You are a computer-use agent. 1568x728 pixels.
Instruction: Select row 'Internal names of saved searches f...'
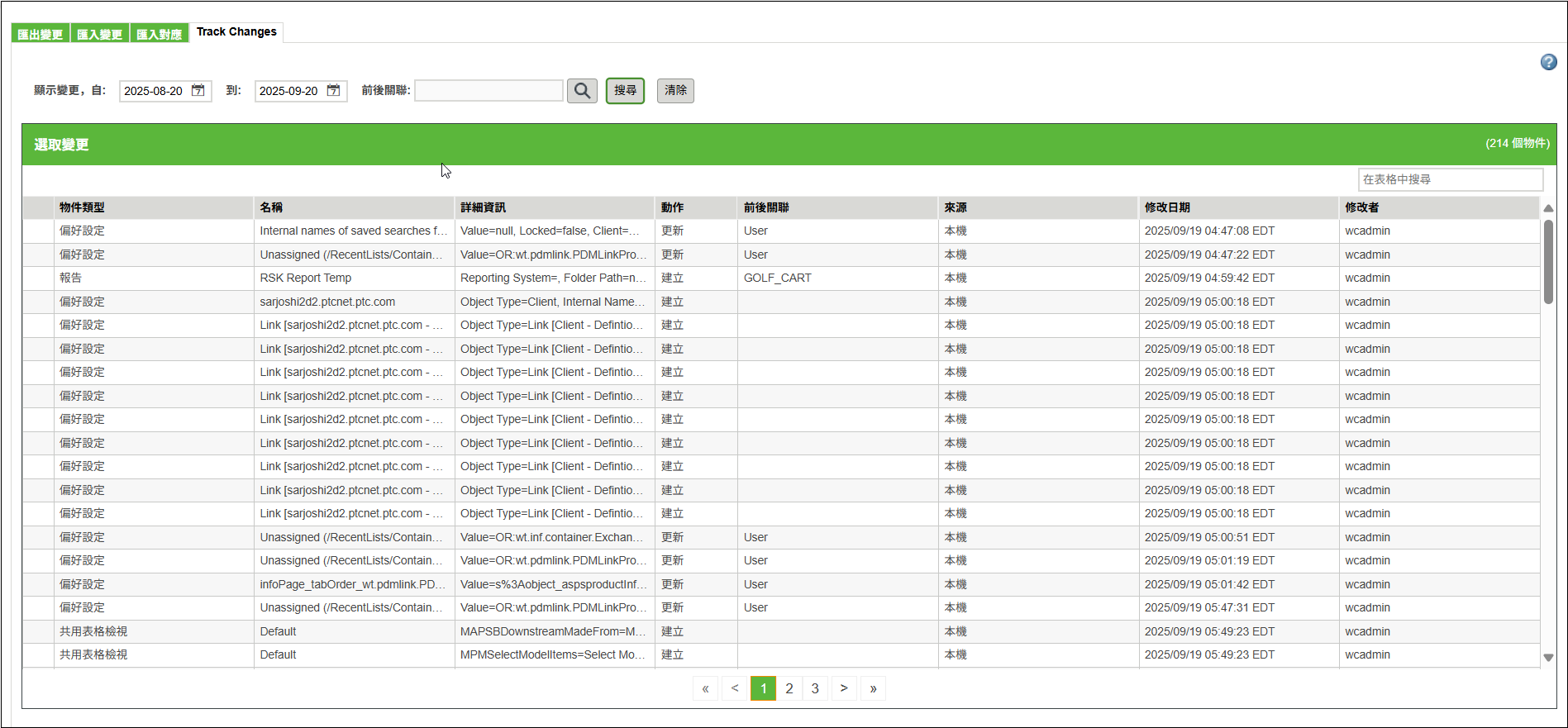[781, 231]
